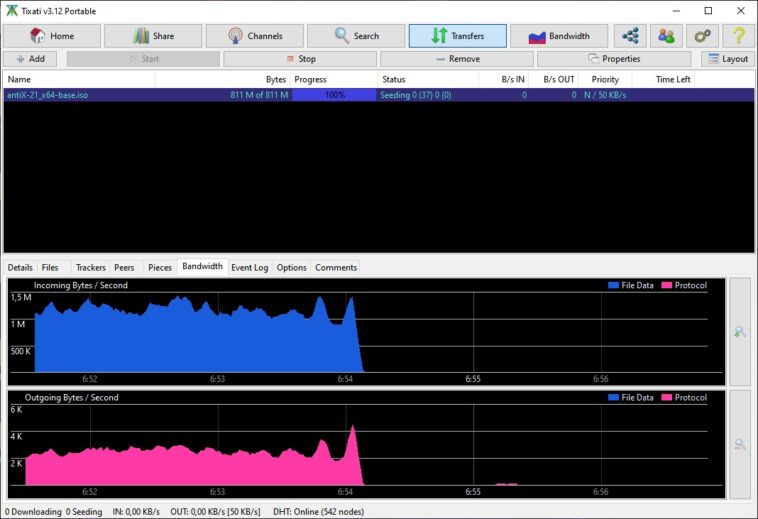Open the Layout options
The height and width of the screenshot is (519, 758).
(728, 59)
